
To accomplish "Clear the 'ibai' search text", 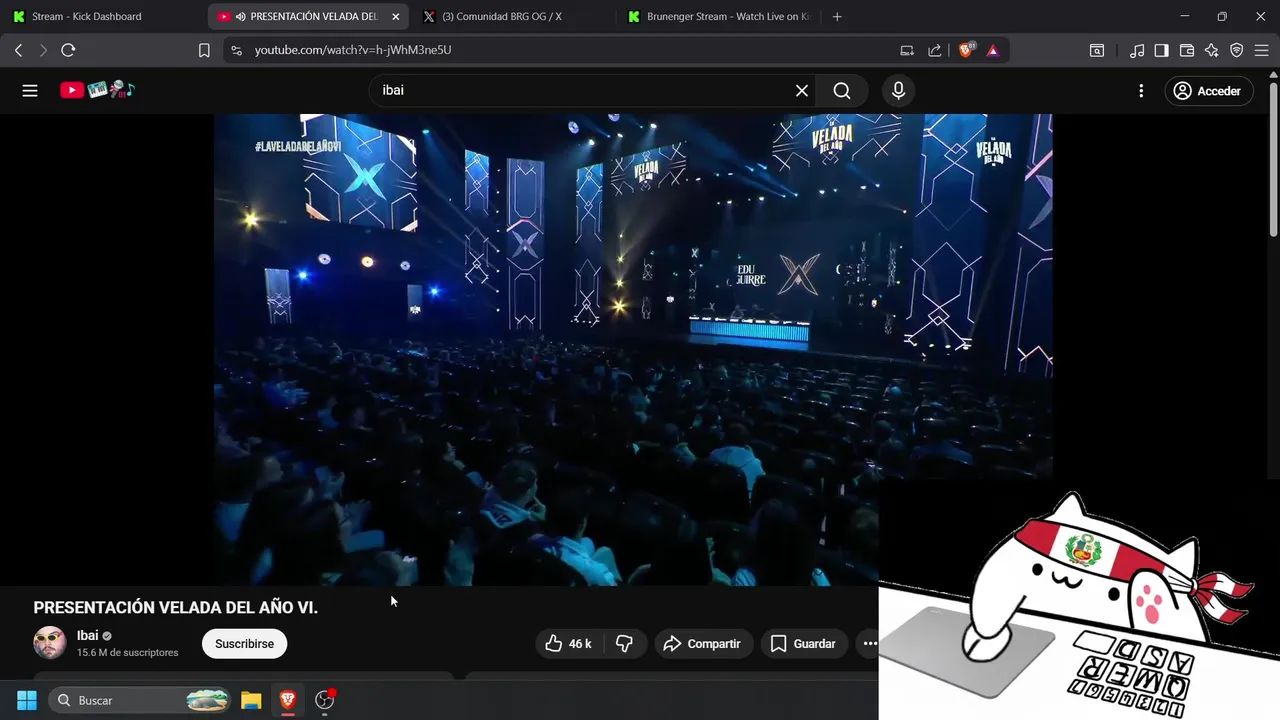I will [802, 91].
